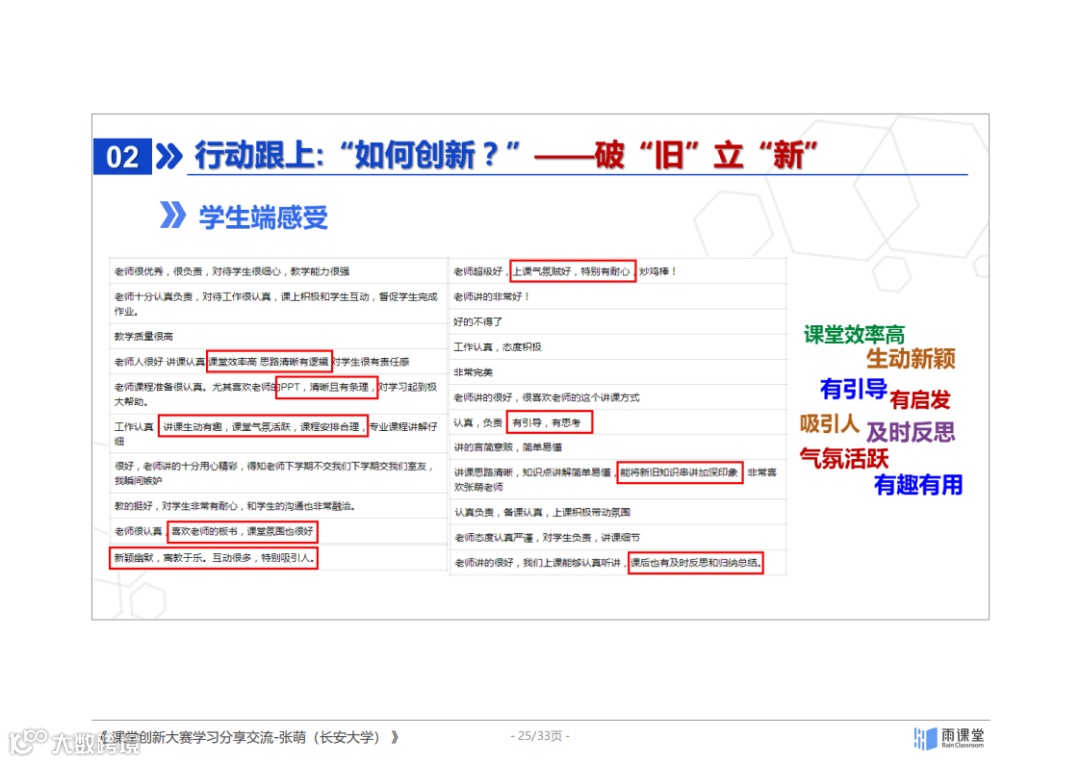Click the comment row 教学质量很高

pyautogui.click(x=278, y=337)
